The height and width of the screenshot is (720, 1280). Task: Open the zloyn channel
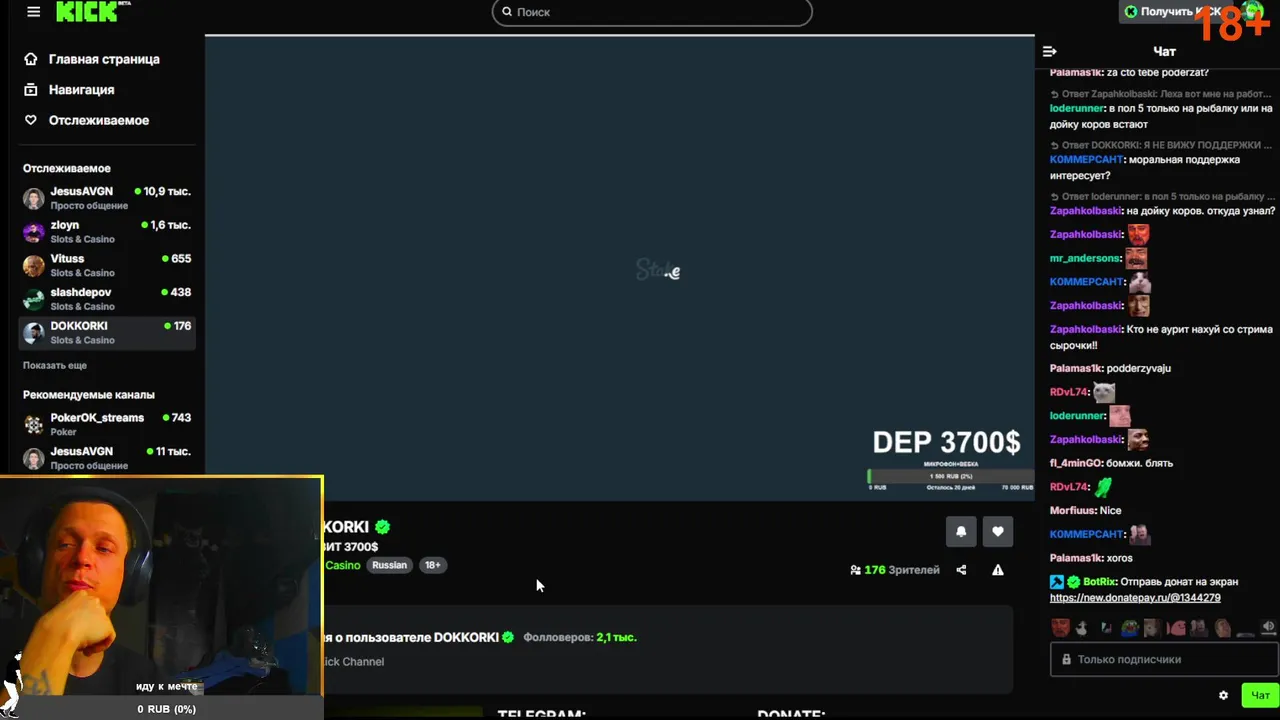pos(107,231)
